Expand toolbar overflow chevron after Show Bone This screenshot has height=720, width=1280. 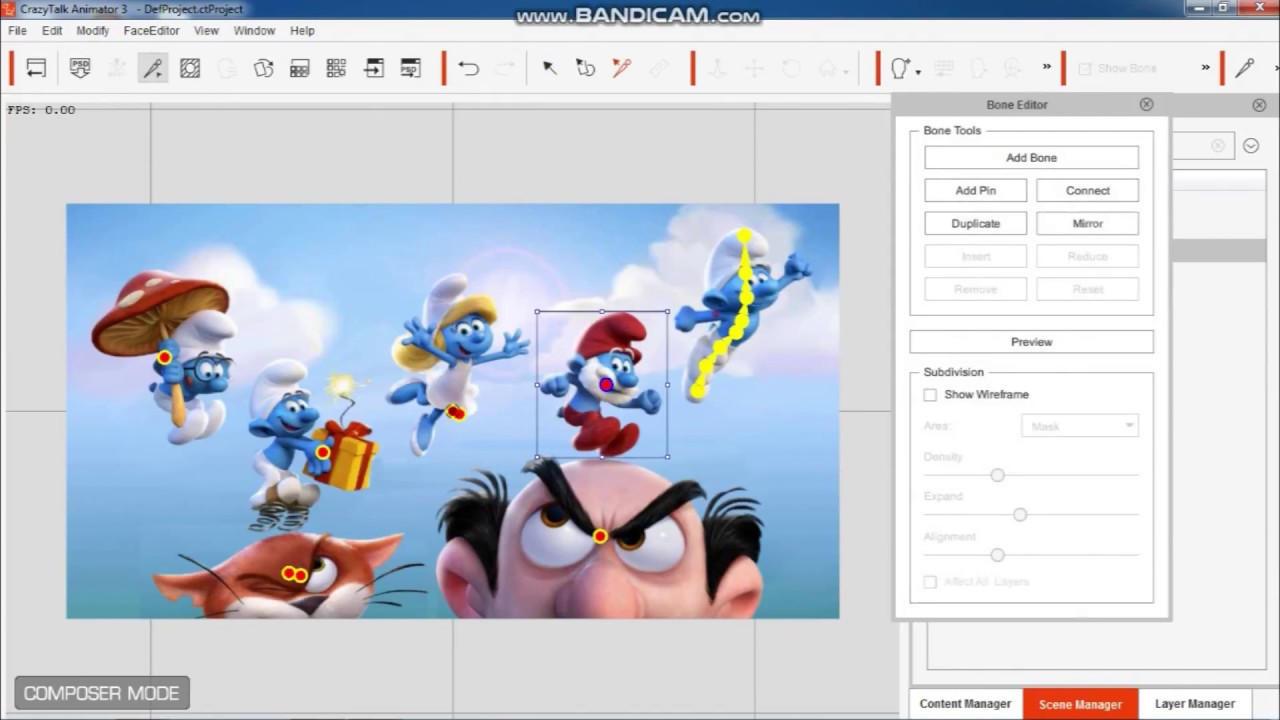(x=1206, y=67)
